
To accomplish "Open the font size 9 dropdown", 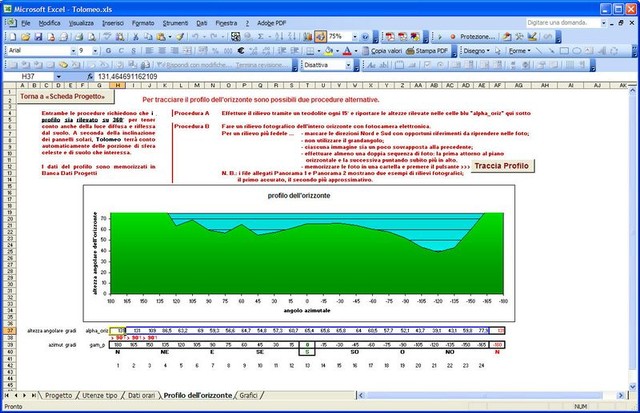I will click(95, 51).
